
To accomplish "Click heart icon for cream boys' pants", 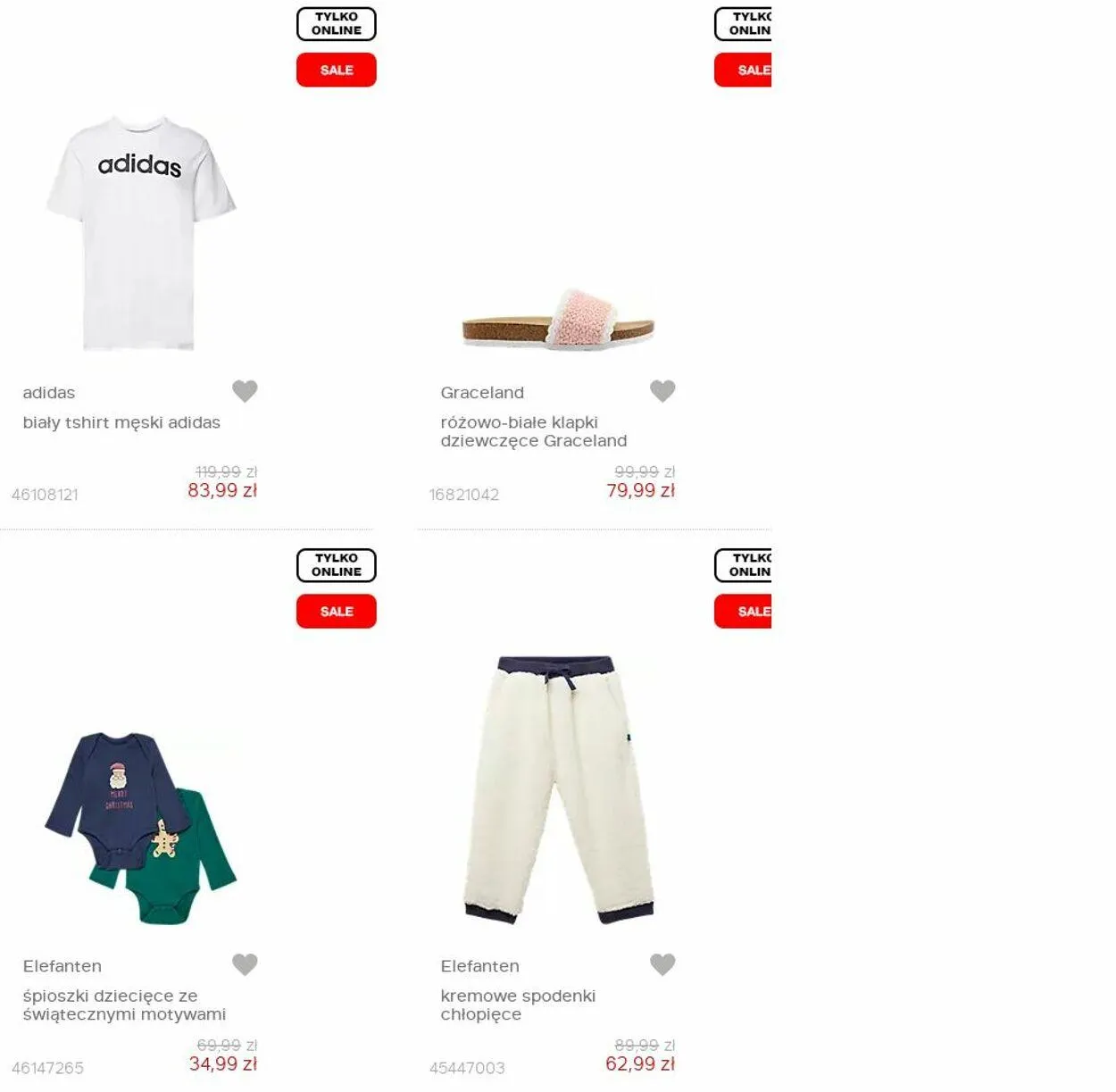I will [662, 964].
